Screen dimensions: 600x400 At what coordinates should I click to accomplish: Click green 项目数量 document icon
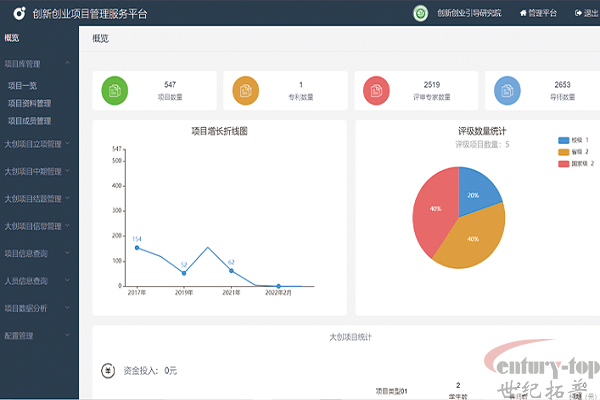tap(115, 91)
